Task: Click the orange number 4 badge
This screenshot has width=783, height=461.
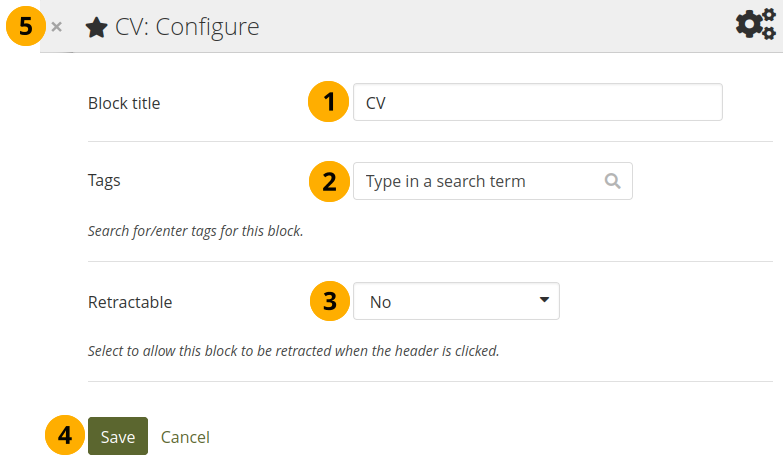Action: click(64, 436)
